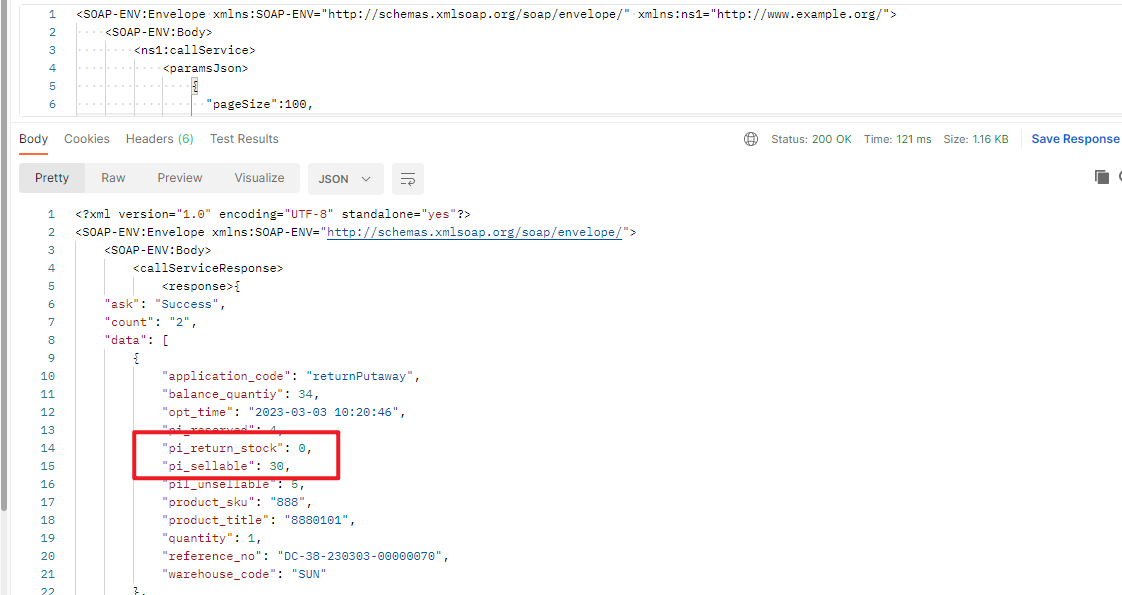Screen dimensions: 1122x595
Task: Switch to the Body response tab
Action: (x=34, y=139)
